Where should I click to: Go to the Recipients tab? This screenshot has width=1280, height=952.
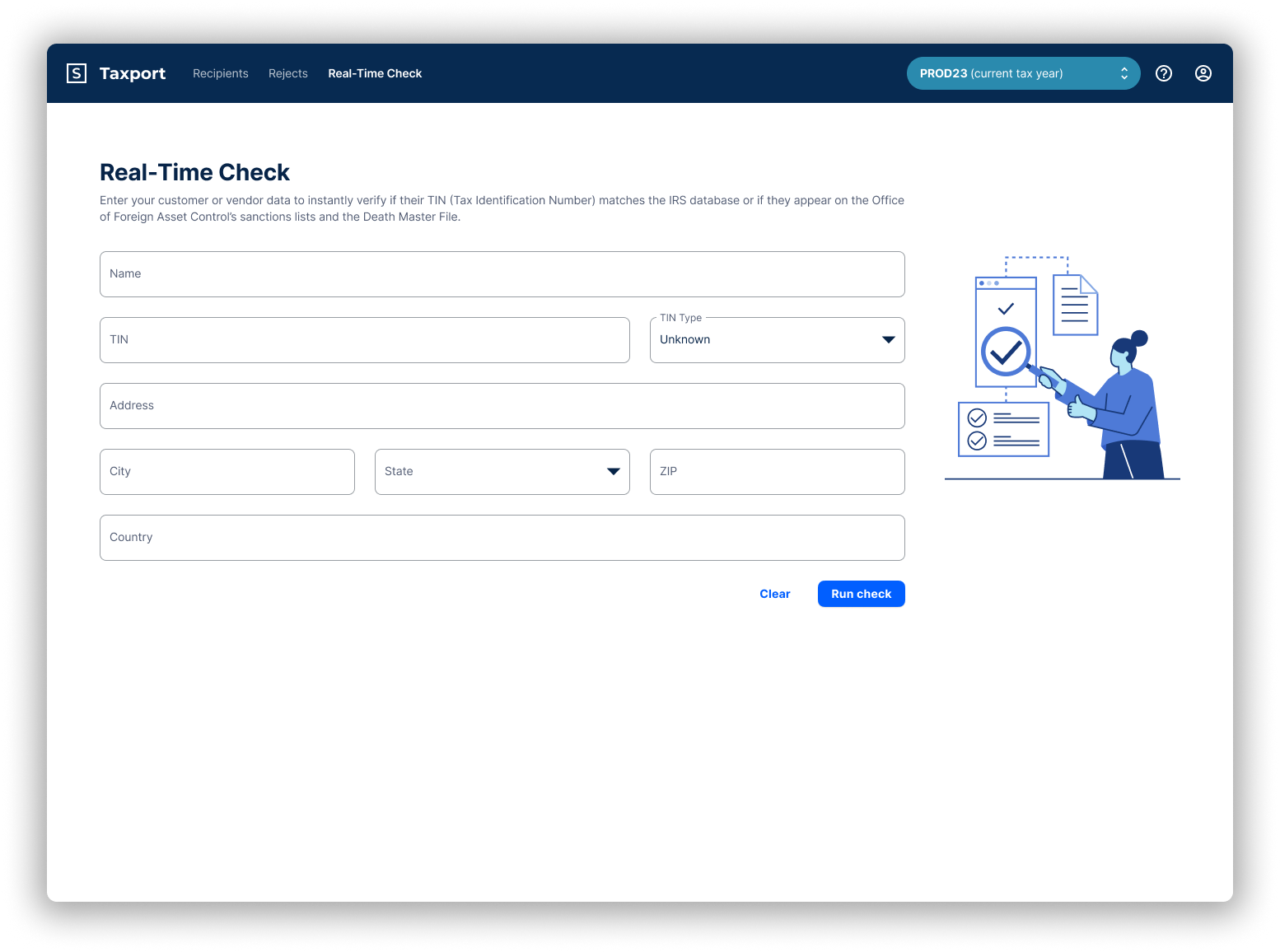(x=221, y=73)
